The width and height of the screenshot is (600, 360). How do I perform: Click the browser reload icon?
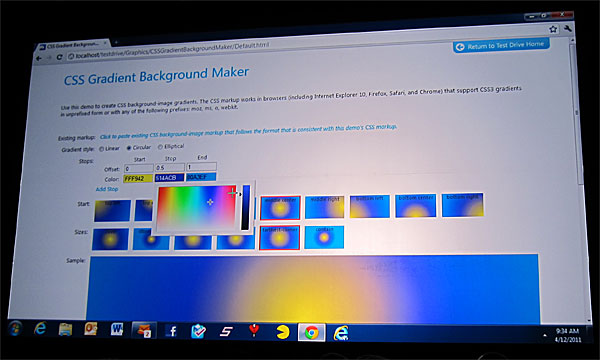59,57
